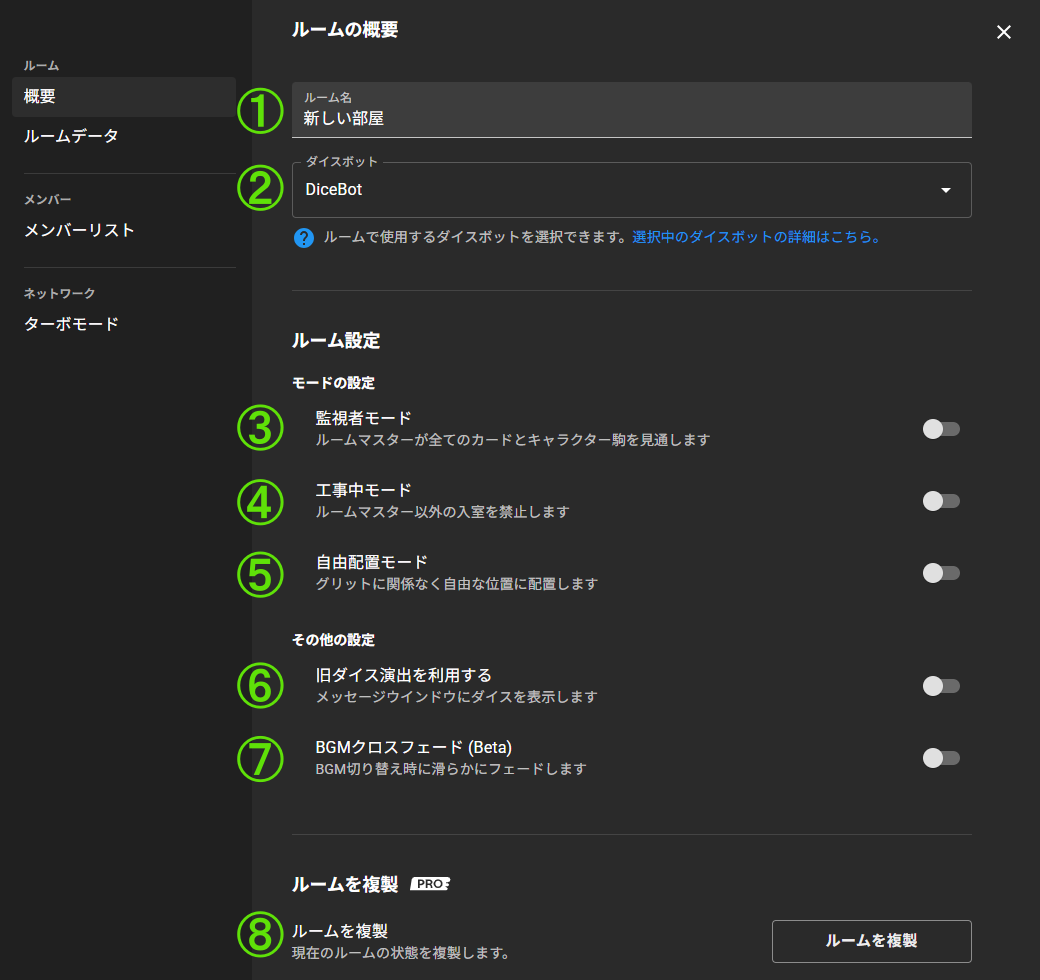Screen dimensions: 1040x980
Task: Open ルームデータ in the sidebar
Action: point(71,136)
